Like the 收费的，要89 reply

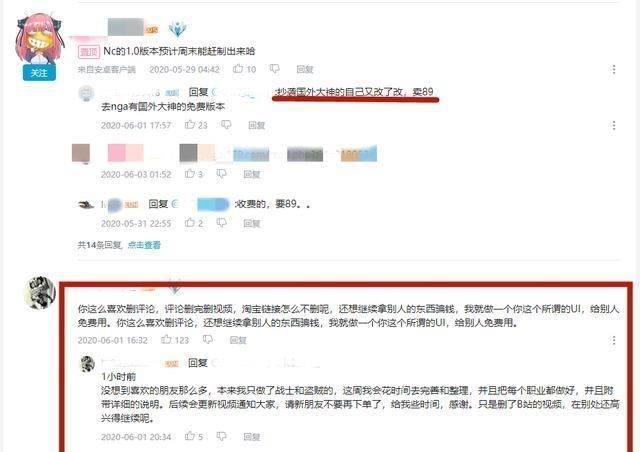[190, 223]
